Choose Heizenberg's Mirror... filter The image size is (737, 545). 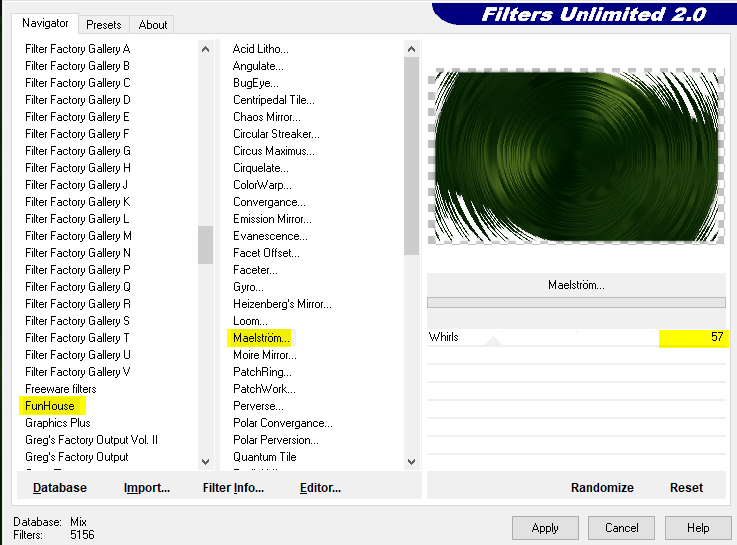pos(282,304)
